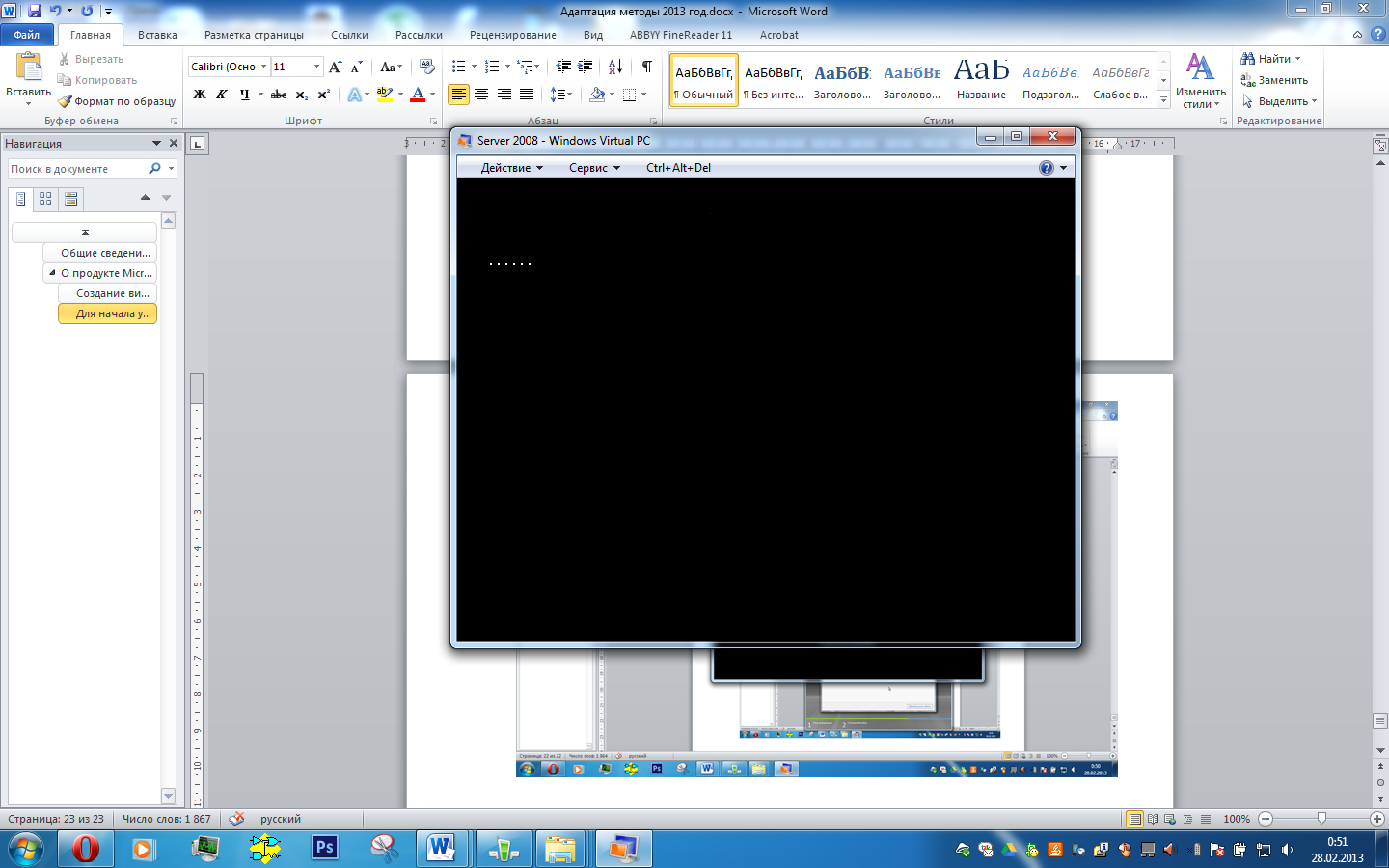Click the borders icon
The width and height of the screenshot is (1389, 868).
[630, 95]
